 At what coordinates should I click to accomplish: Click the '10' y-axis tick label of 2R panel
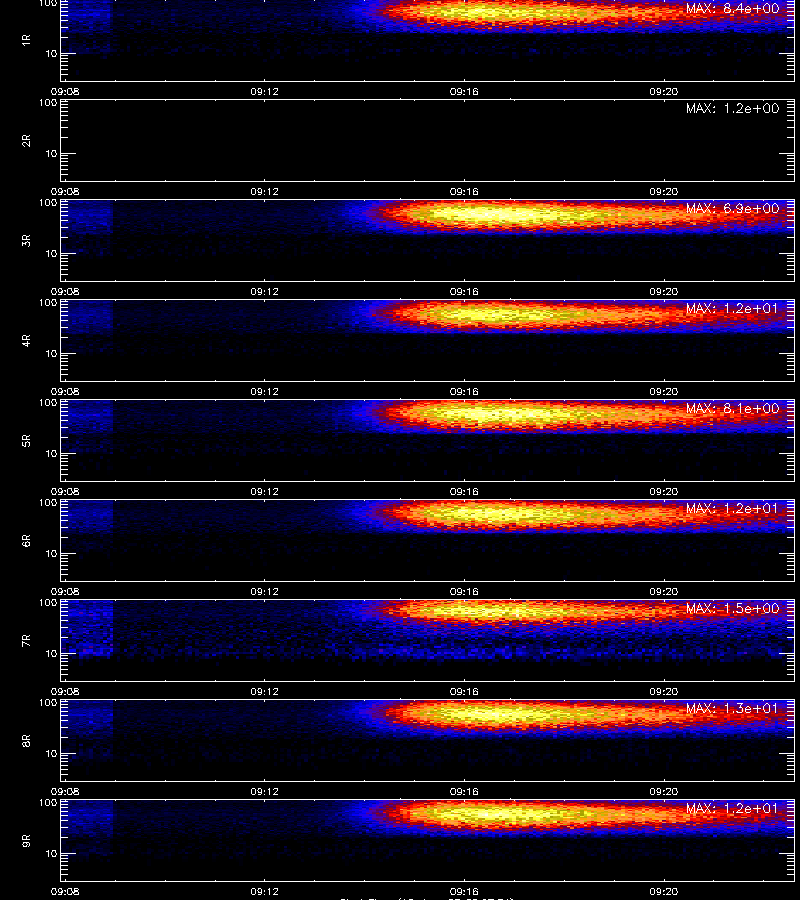pos(52,153)
